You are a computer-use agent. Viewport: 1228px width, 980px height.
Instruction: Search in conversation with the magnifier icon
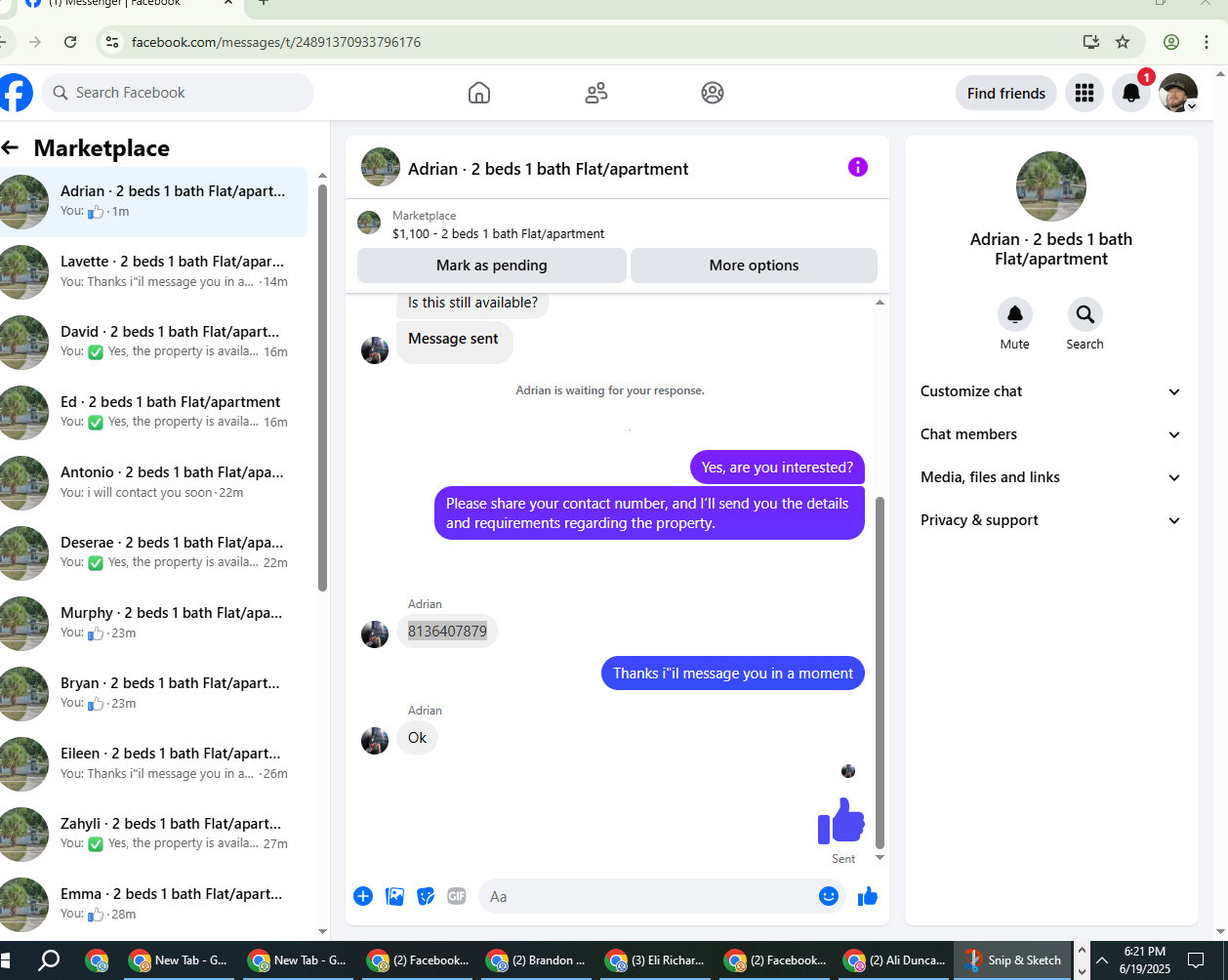click(x=1085, y=314)
